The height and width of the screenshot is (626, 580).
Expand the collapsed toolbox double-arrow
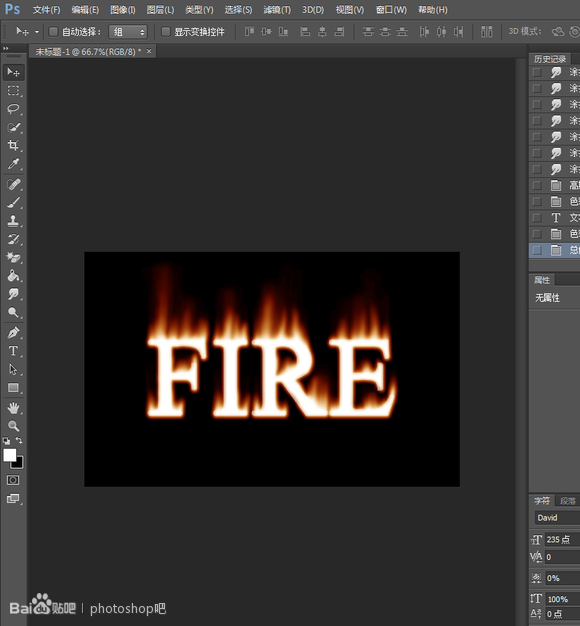tap(6, 48)
